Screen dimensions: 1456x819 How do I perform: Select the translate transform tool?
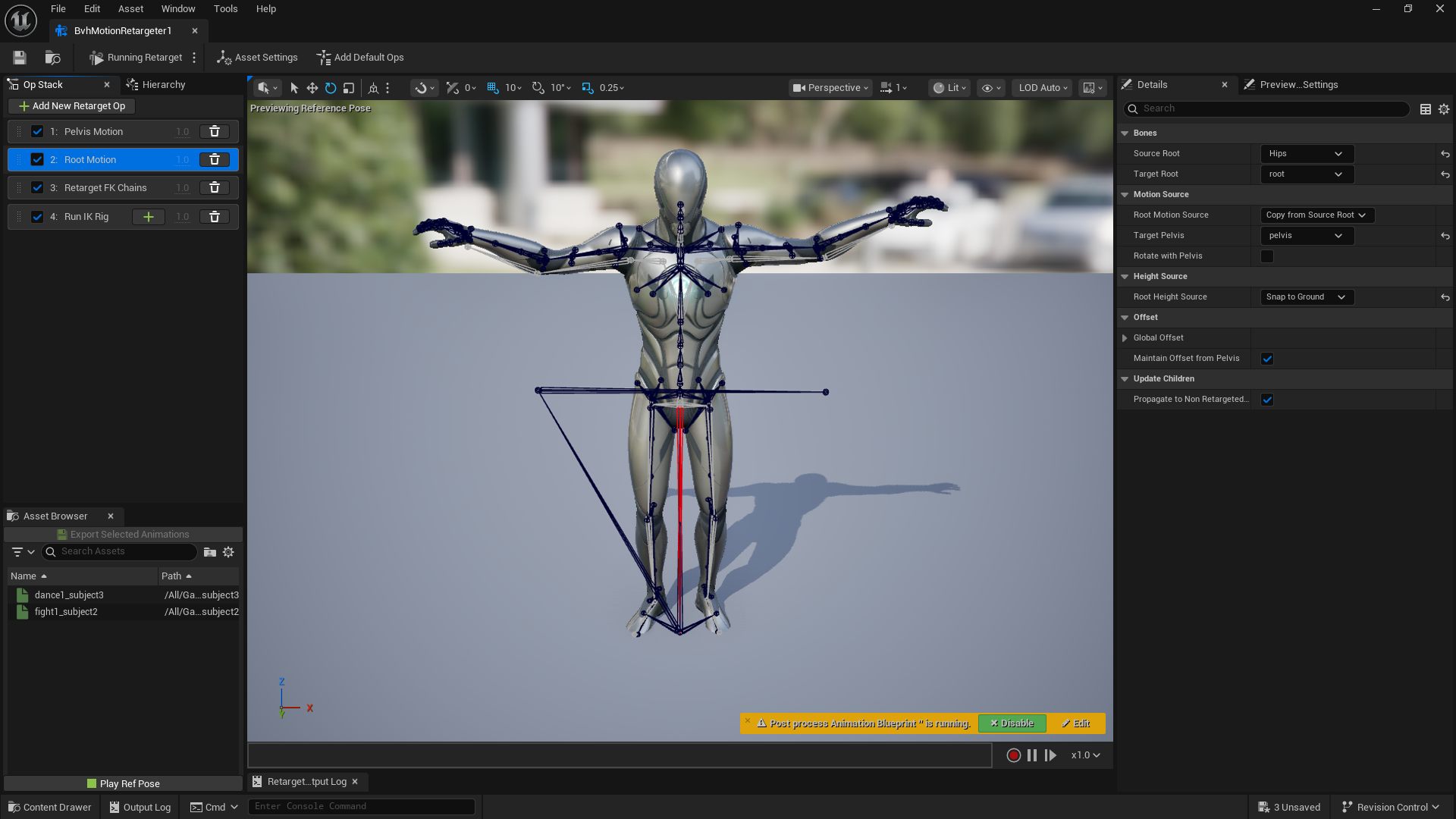[312, 88]
